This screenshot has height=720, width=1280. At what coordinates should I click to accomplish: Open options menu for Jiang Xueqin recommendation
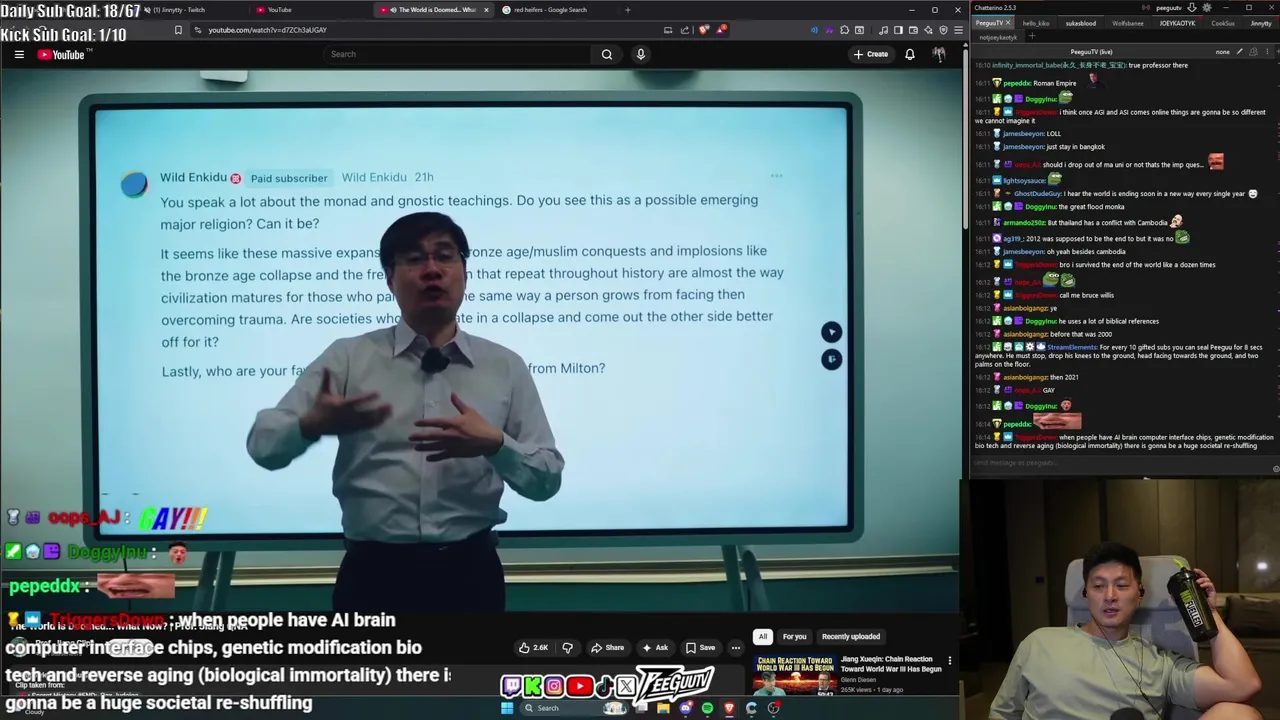coord(949,661)
